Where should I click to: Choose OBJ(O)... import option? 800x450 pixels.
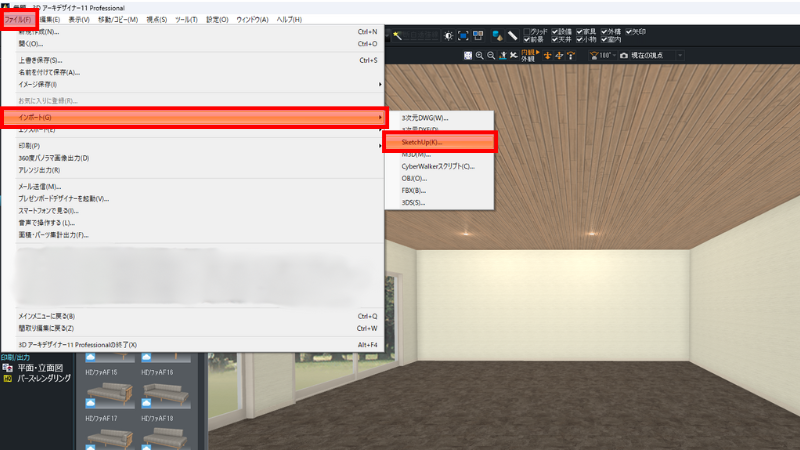[x=439, y=179]
